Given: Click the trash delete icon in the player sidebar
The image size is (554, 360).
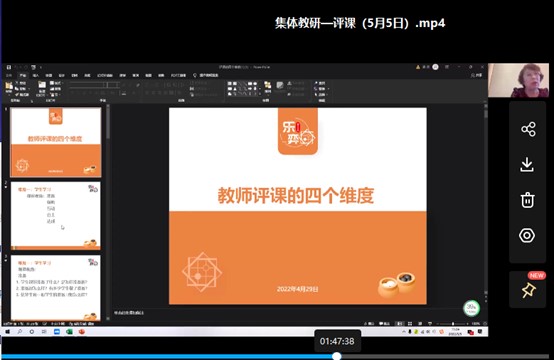Looking at the screenshot, I should point(527,200).
